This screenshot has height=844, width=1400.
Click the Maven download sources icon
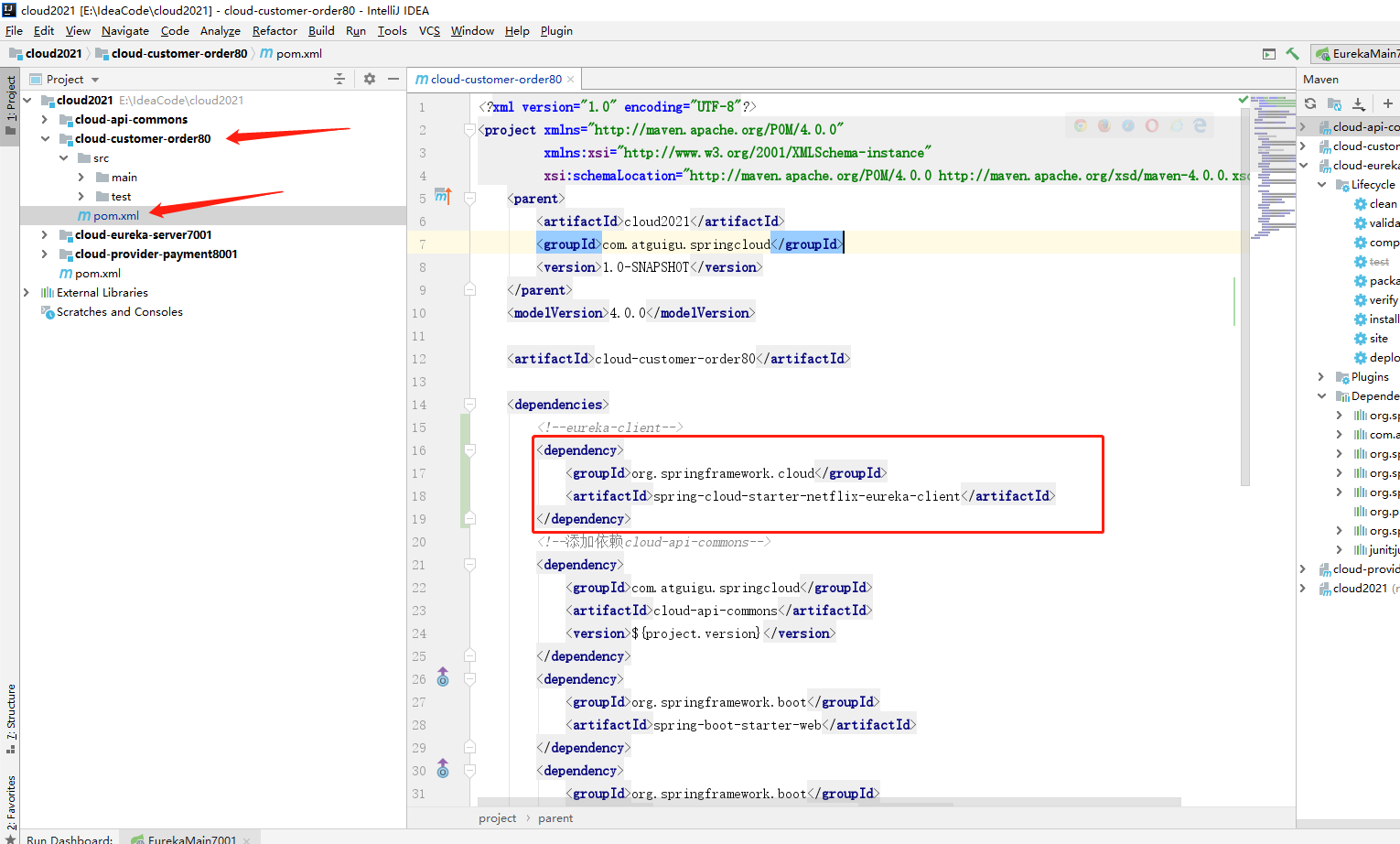[x=1359, y=103]
